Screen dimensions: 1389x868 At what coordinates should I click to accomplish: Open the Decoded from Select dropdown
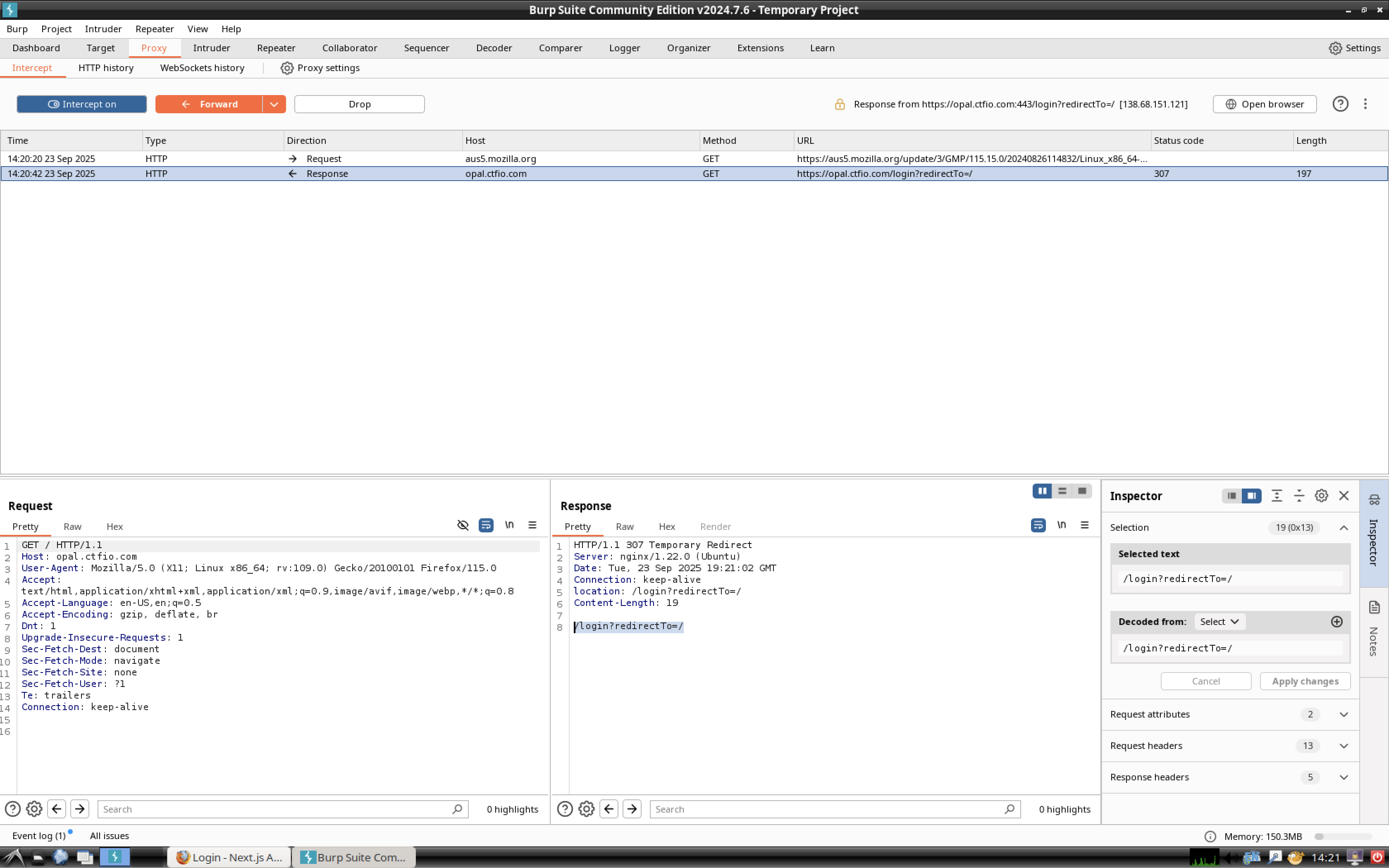point(1220,622)
